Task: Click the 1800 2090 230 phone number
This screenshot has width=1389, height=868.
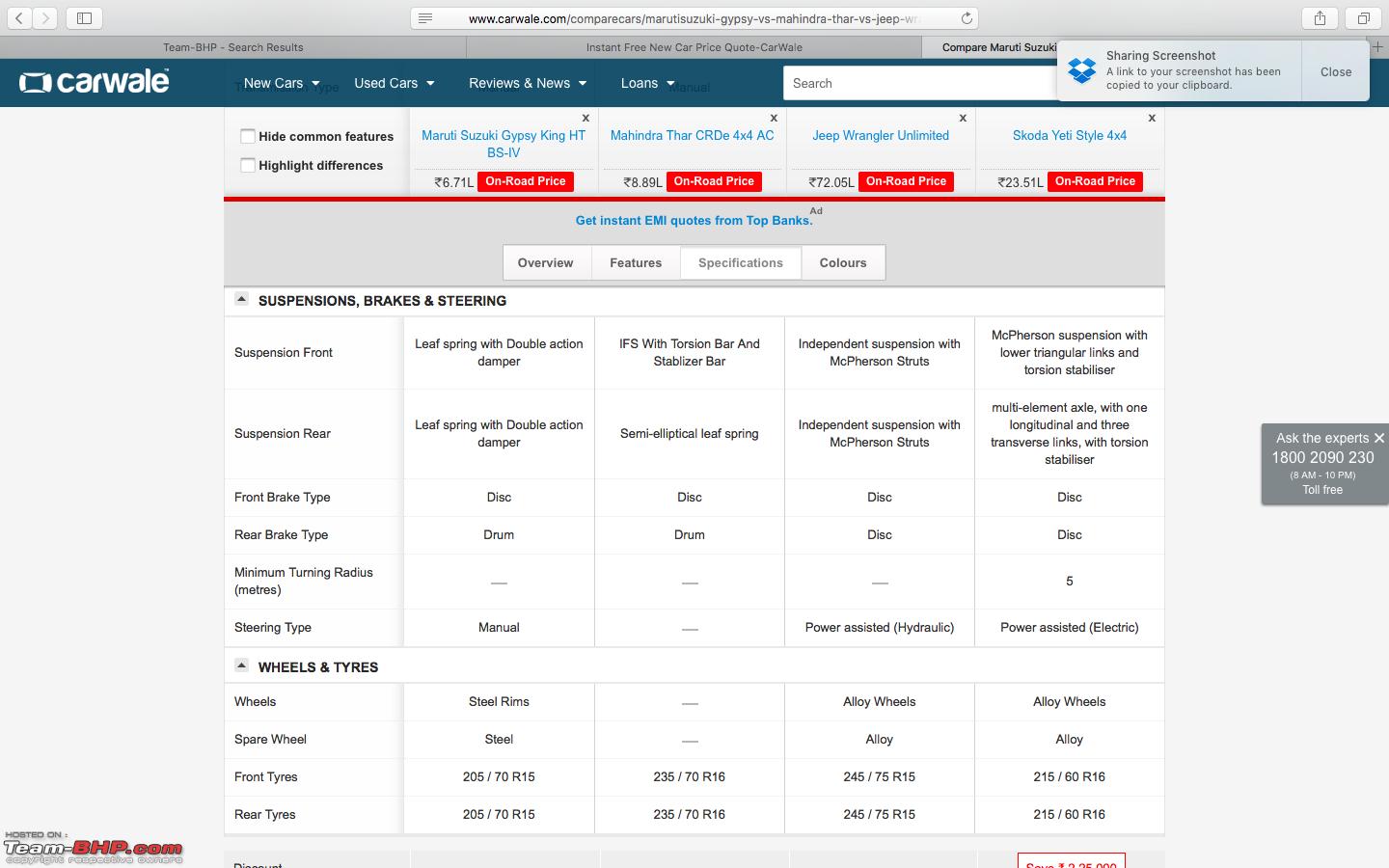Action: point(1322,457)
